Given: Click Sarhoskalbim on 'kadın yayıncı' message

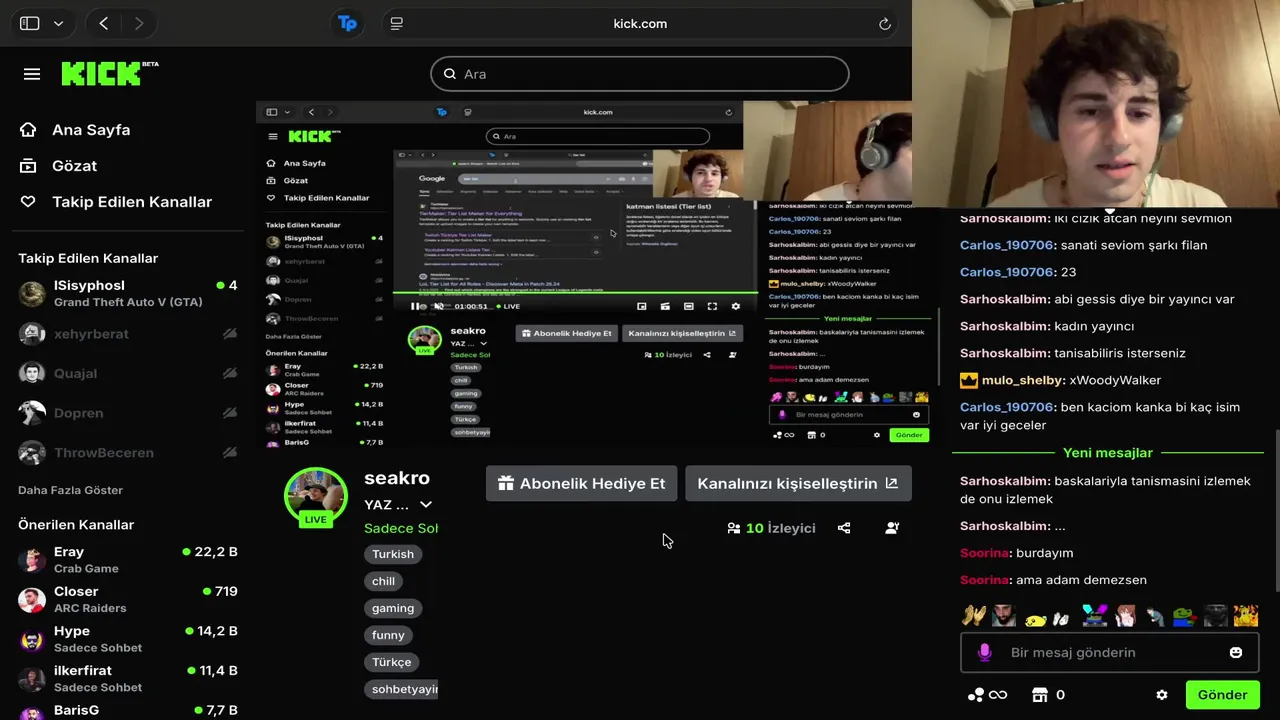Looking at the screenshot, I should [x=1005, y=326].
